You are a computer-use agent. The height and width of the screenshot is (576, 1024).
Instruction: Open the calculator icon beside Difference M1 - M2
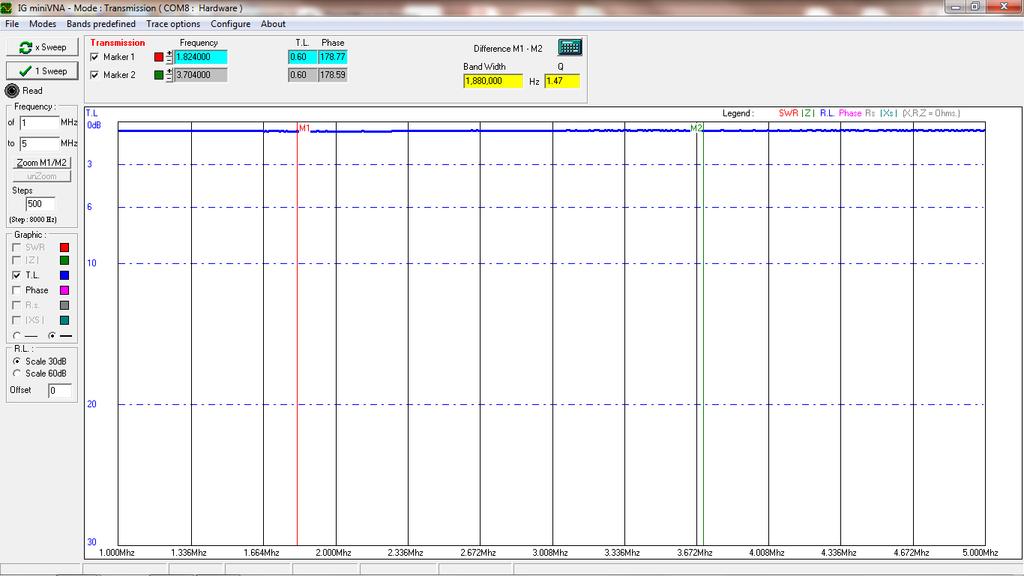569,47
